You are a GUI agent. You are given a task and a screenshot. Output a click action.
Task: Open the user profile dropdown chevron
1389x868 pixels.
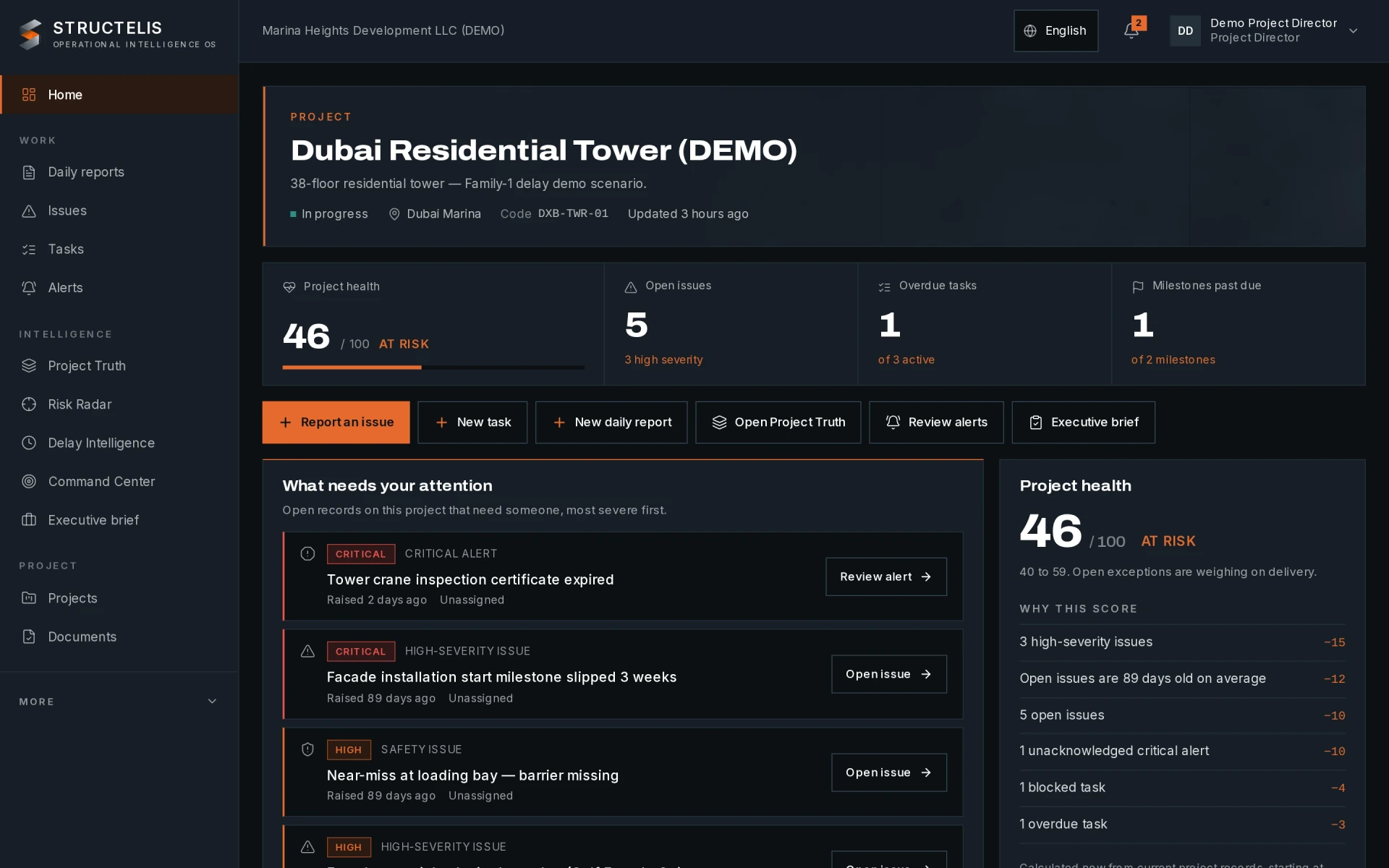tap(1354, 30)
